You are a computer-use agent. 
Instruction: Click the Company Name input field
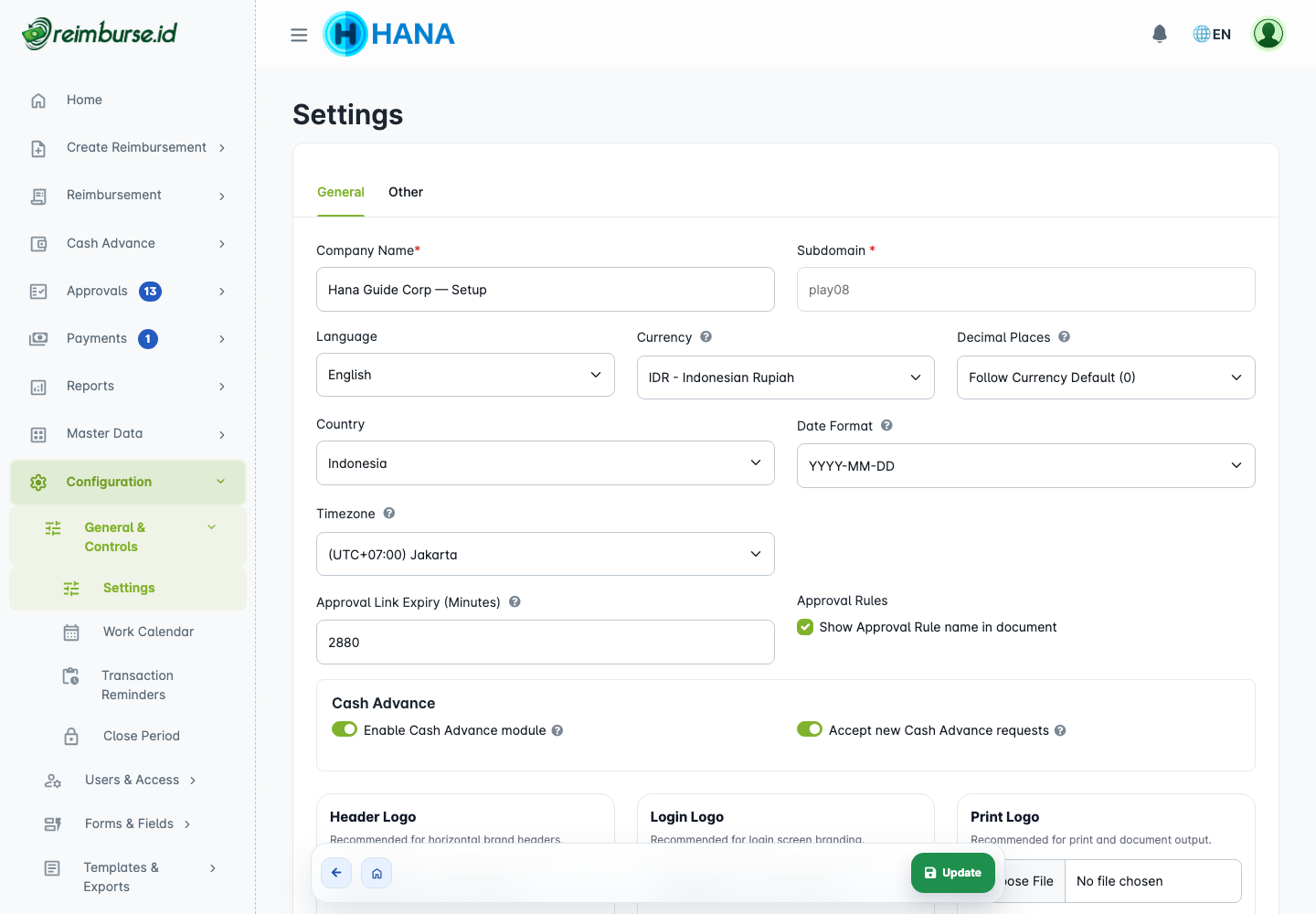point(546,290)
